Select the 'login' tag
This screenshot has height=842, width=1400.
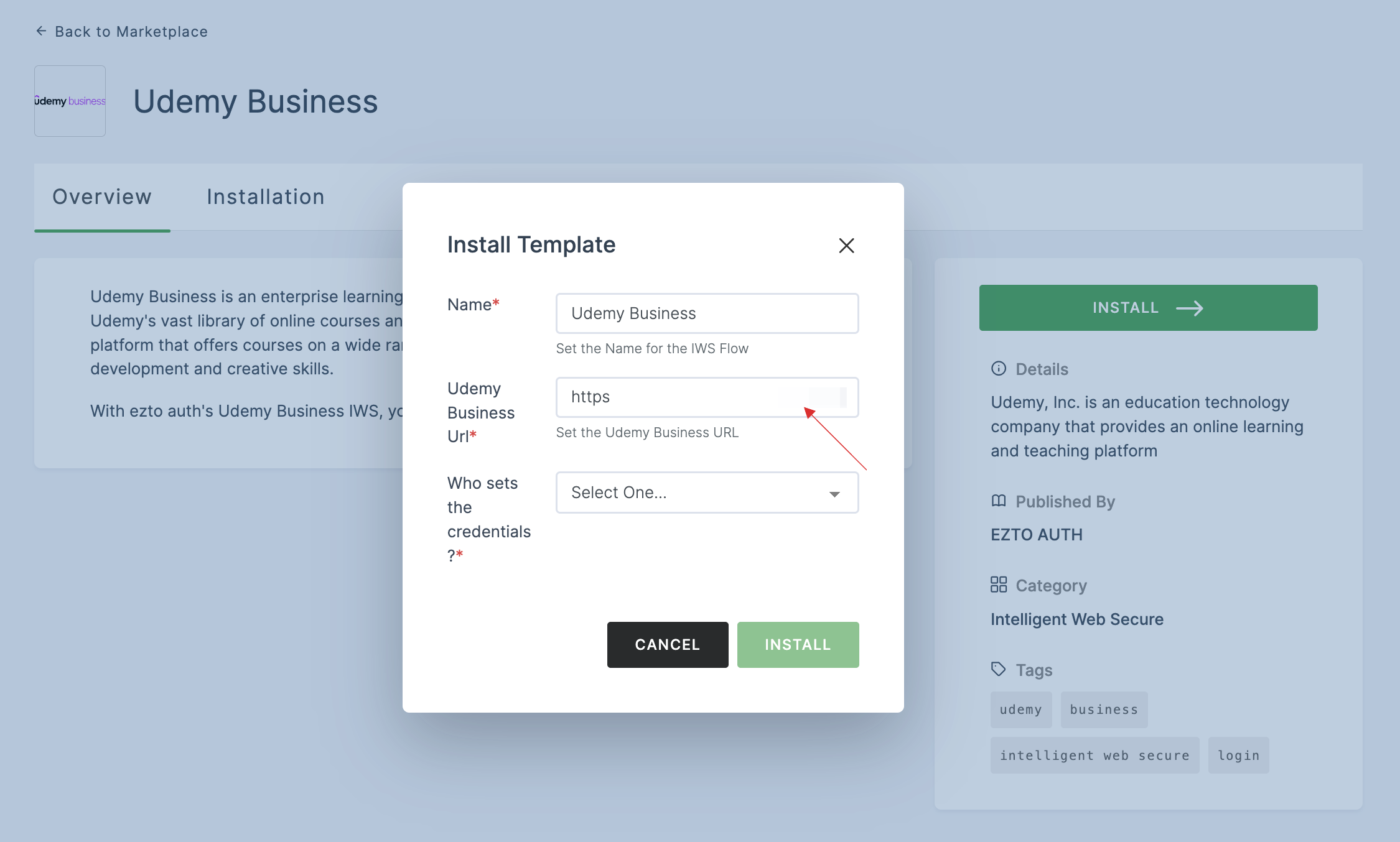point(1238,756)
